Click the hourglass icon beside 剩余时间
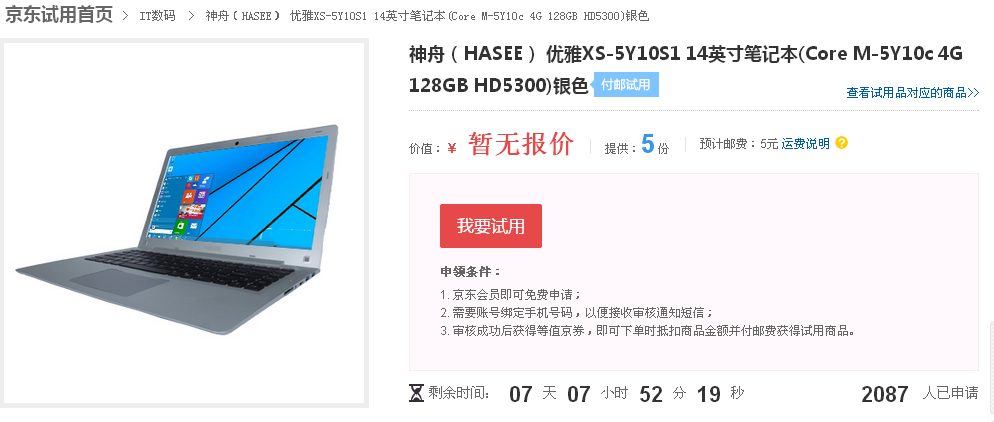 [416, 393]
